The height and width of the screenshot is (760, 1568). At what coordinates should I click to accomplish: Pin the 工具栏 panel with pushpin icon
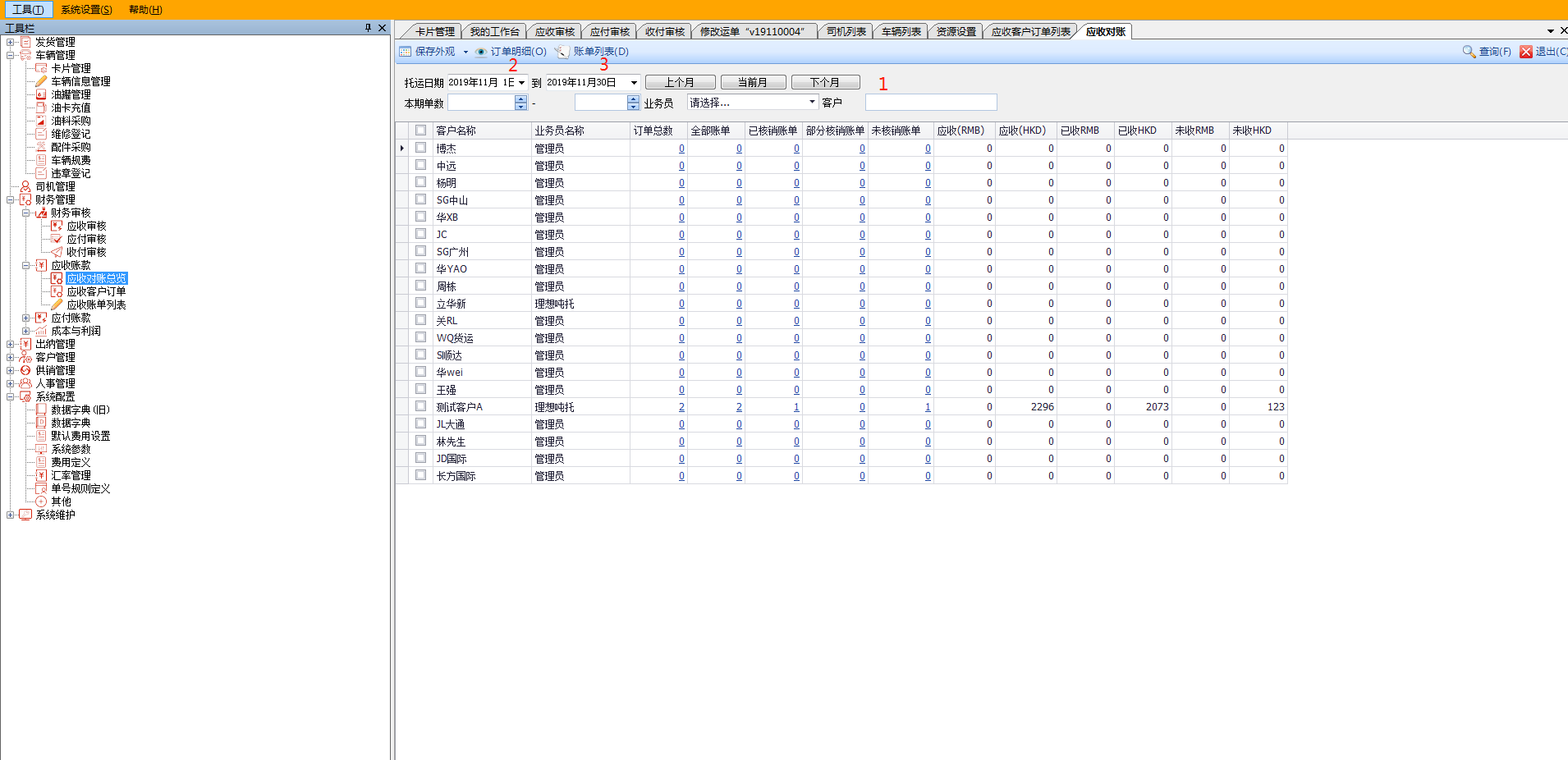(368, 28)
